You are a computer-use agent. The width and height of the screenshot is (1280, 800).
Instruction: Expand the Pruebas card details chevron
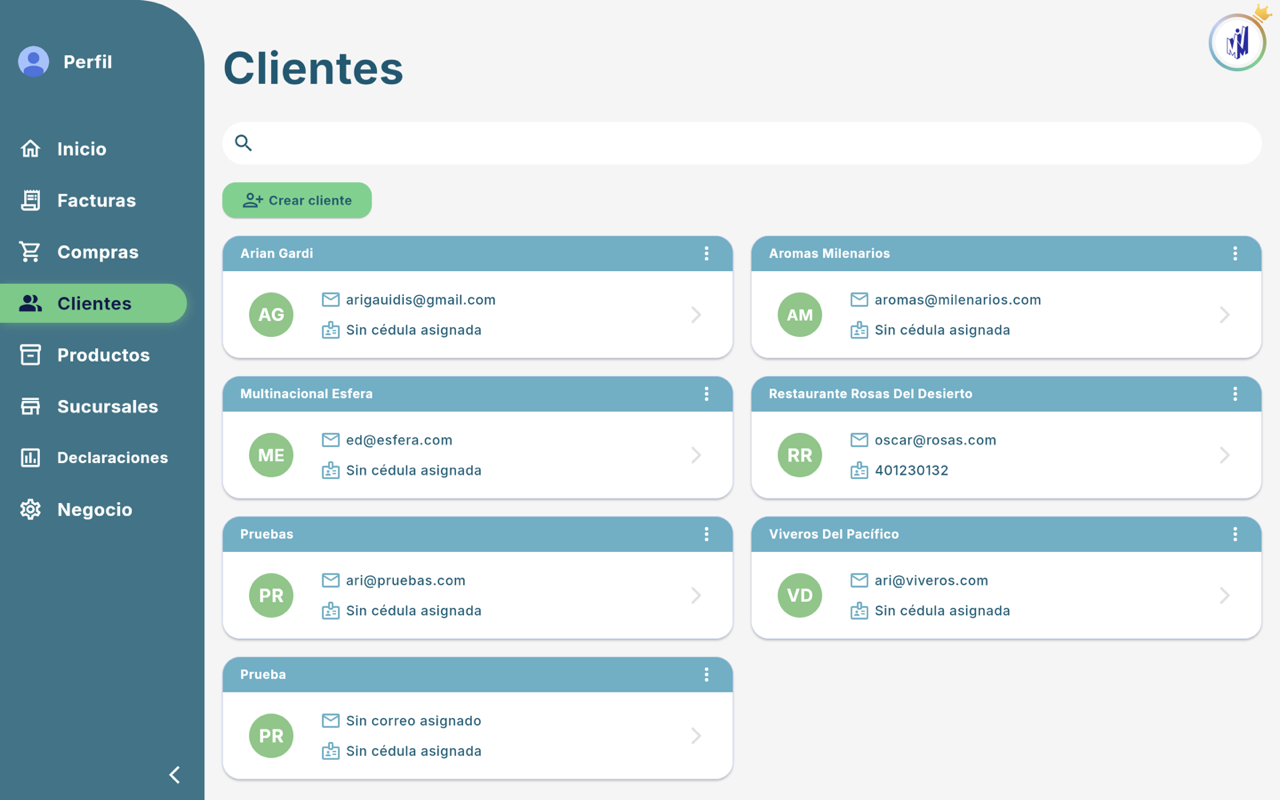[696, 595]
